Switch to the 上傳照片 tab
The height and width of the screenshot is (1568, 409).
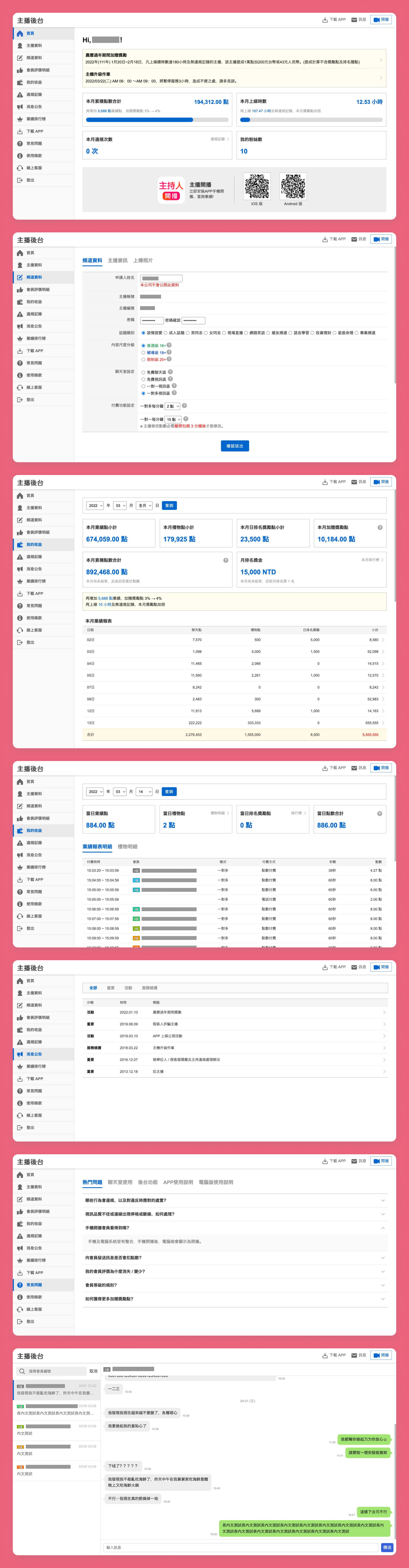click(143, 260)
